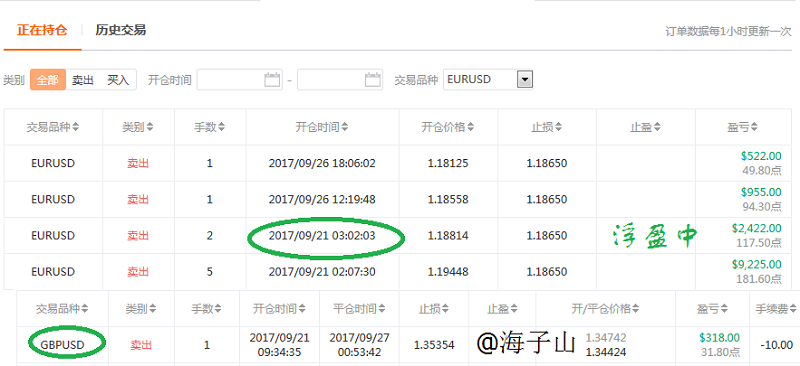Click profit value $955.00
This screenshot has height=366, width=800.
click(x=761, y=192)
